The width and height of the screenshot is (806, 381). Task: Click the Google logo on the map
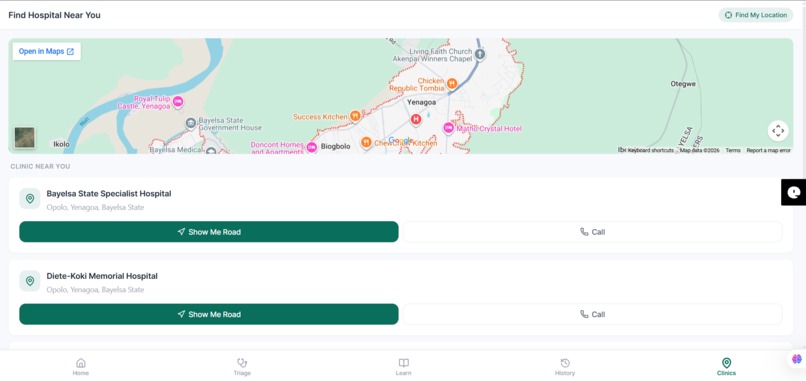point(400,141)
